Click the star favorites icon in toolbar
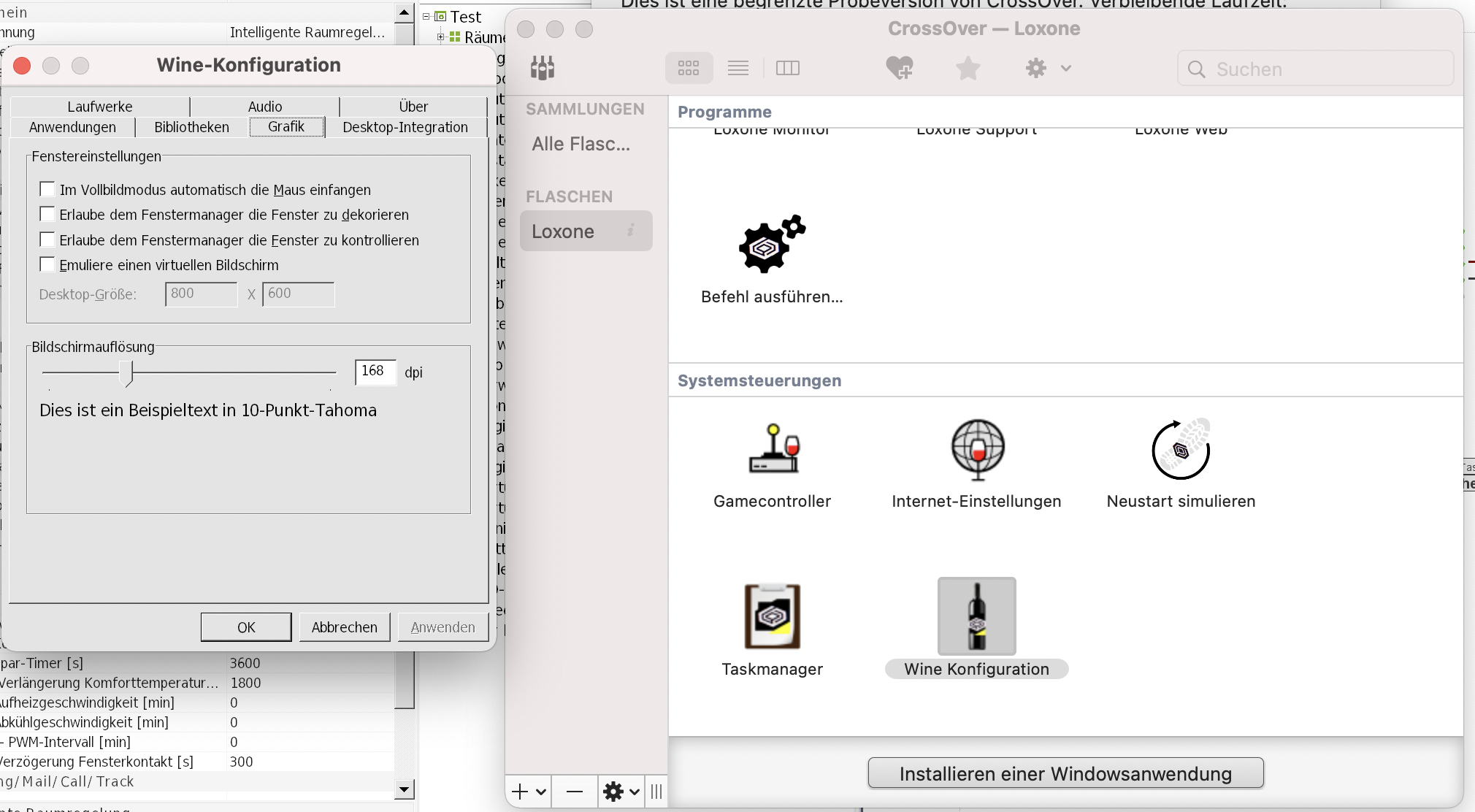 point(968,69)
